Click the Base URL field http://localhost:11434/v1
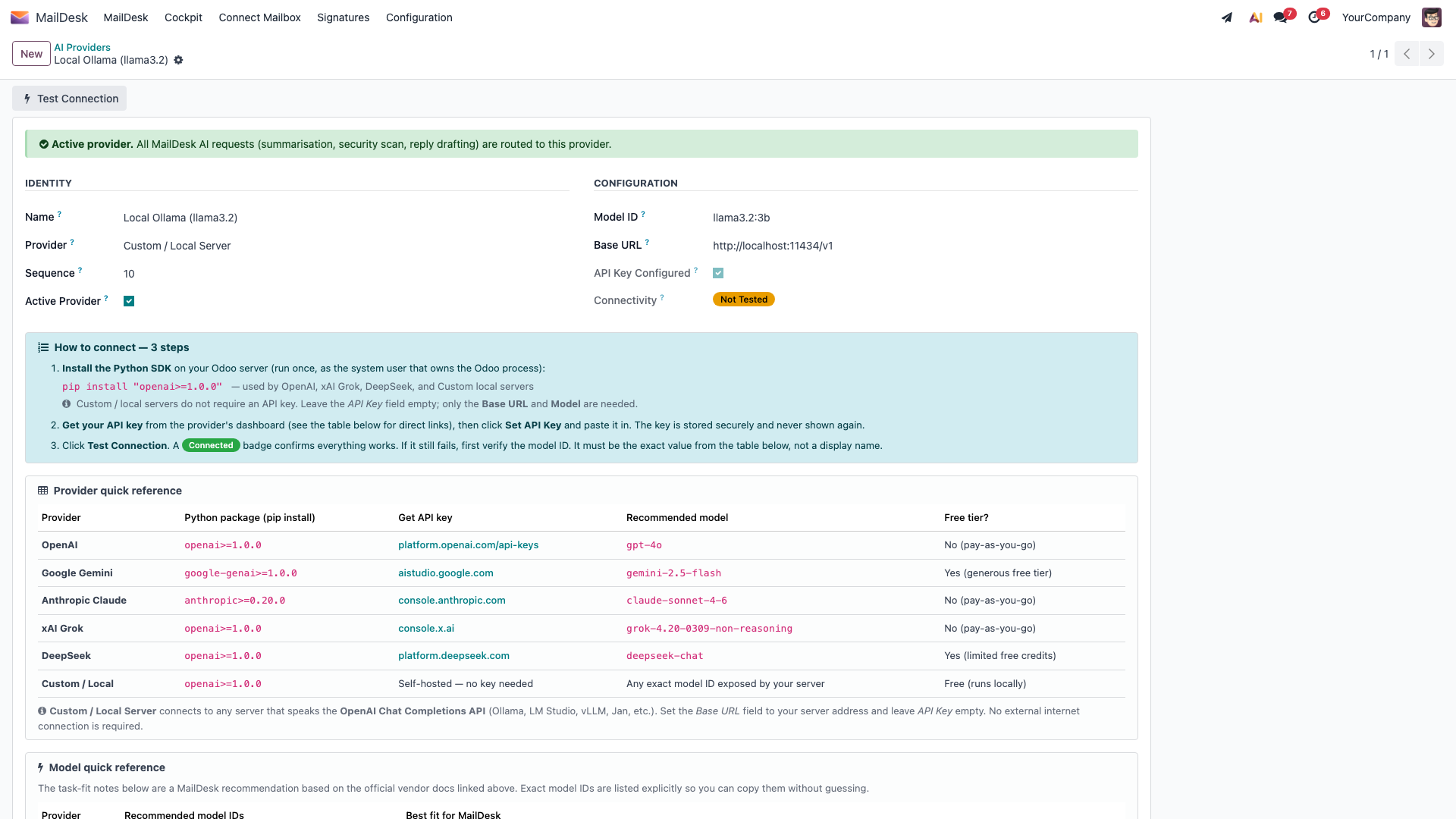 pos(773,246)
